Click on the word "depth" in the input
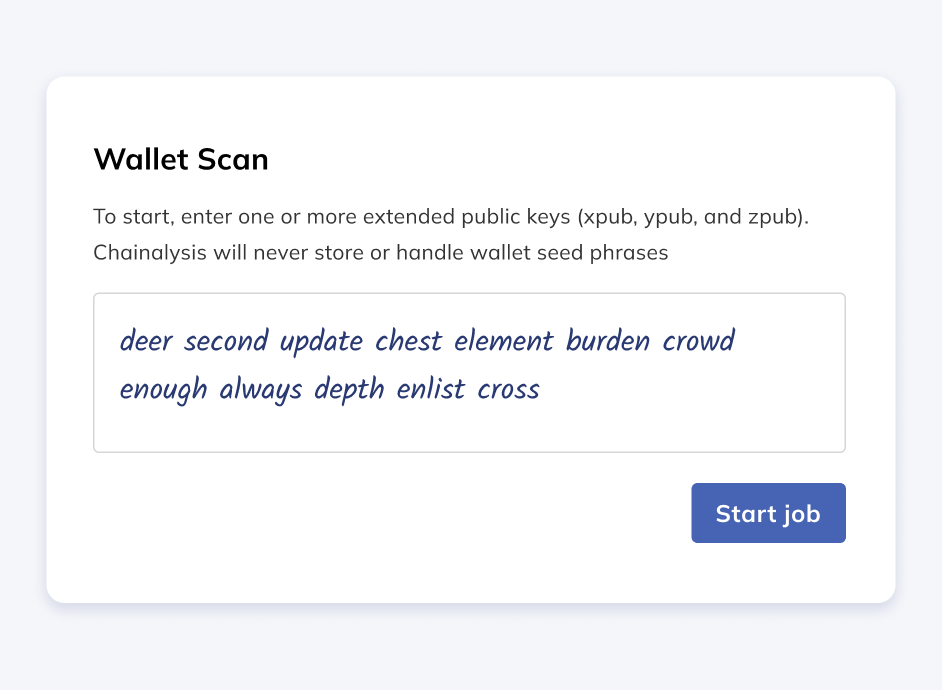 [x=349, y=389]
